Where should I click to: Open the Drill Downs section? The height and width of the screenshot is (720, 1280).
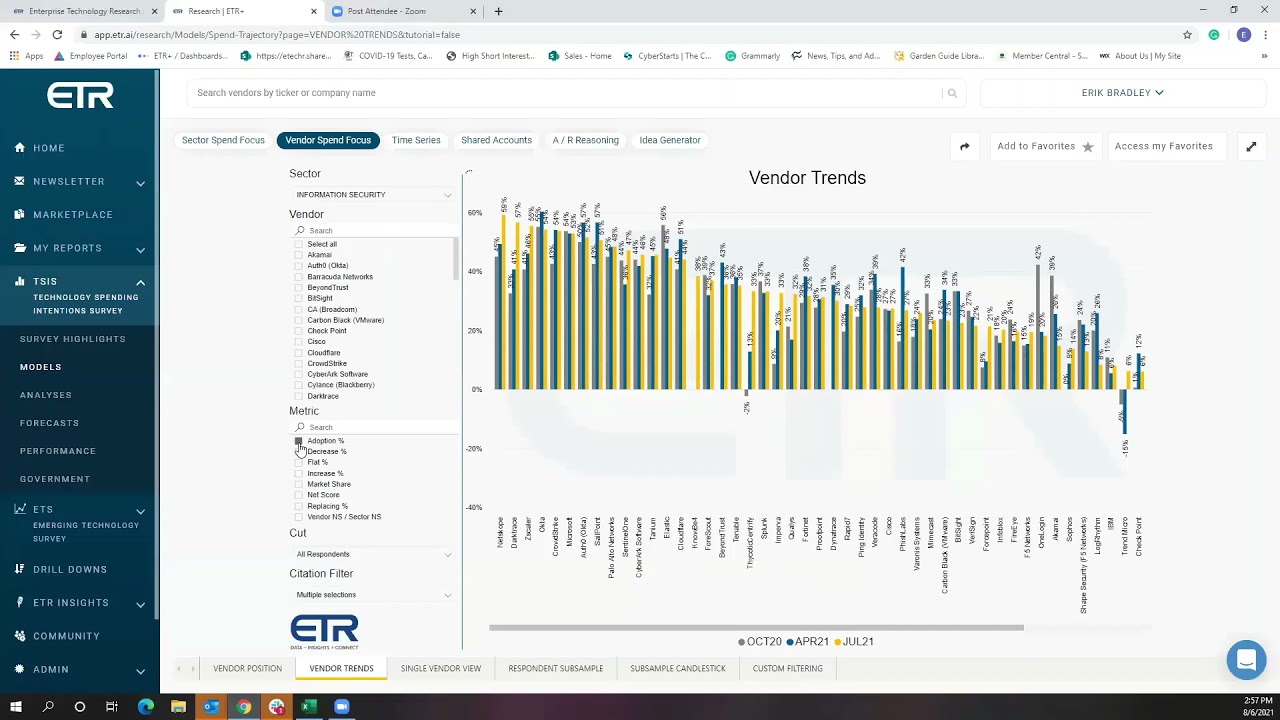69,569
